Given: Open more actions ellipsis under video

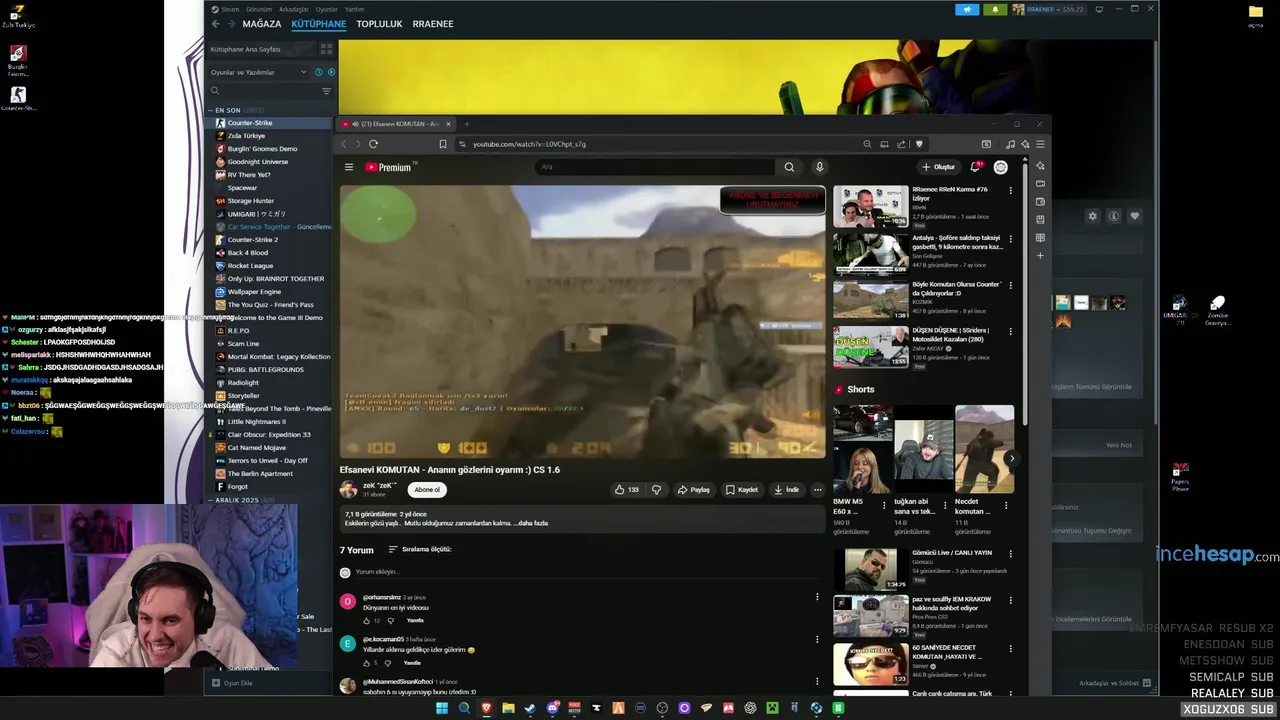Looking at the screenshot, I should 817,490.
